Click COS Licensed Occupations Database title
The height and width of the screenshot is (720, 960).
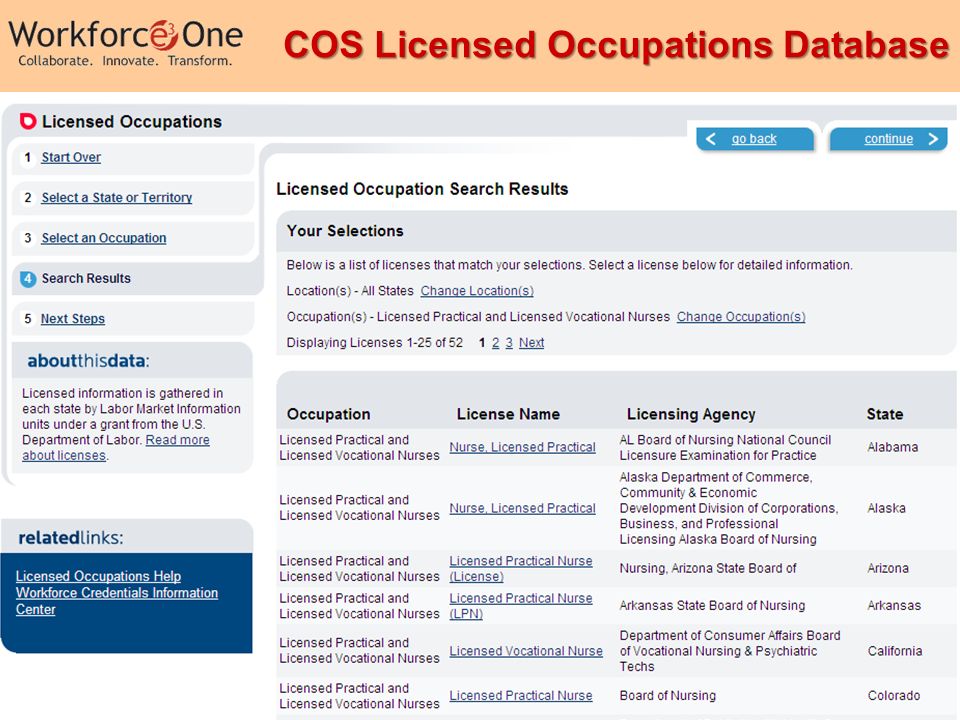point(616,45)
